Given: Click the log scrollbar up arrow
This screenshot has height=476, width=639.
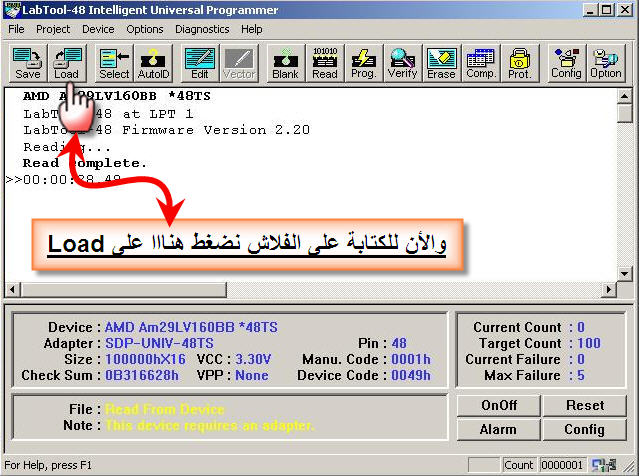Looking at the screenshot, I should [623, 96].
